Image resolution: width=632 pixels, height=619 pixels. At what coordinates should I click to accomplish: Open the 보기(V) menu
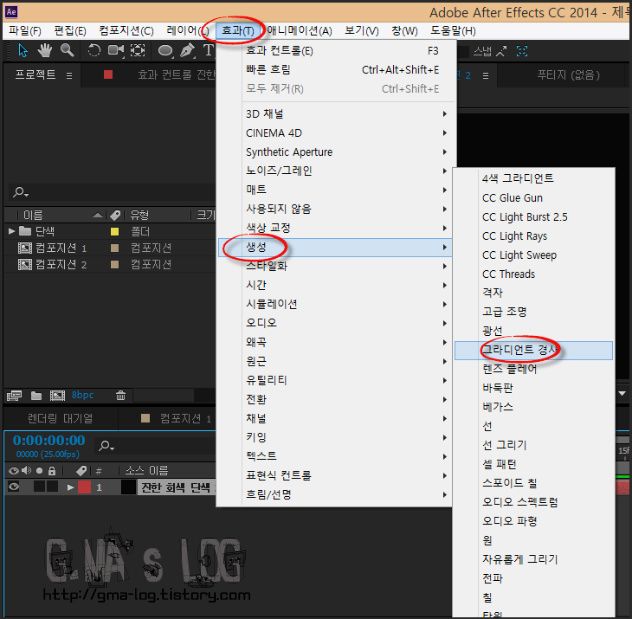click(x=362, y=31)
